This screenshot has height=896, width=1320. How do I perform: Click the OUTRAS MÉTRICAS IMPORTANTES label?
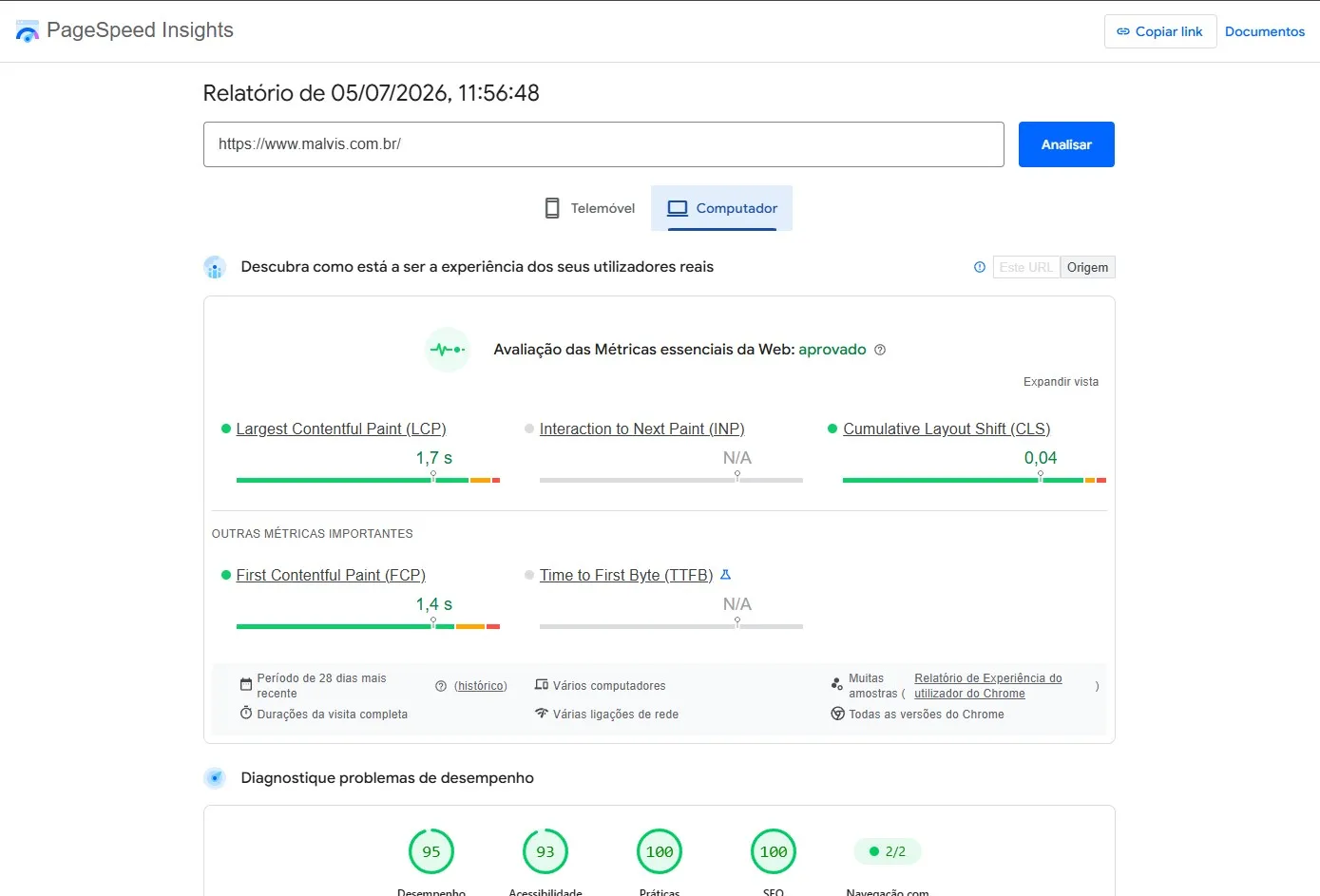click(x=313, y=534)
